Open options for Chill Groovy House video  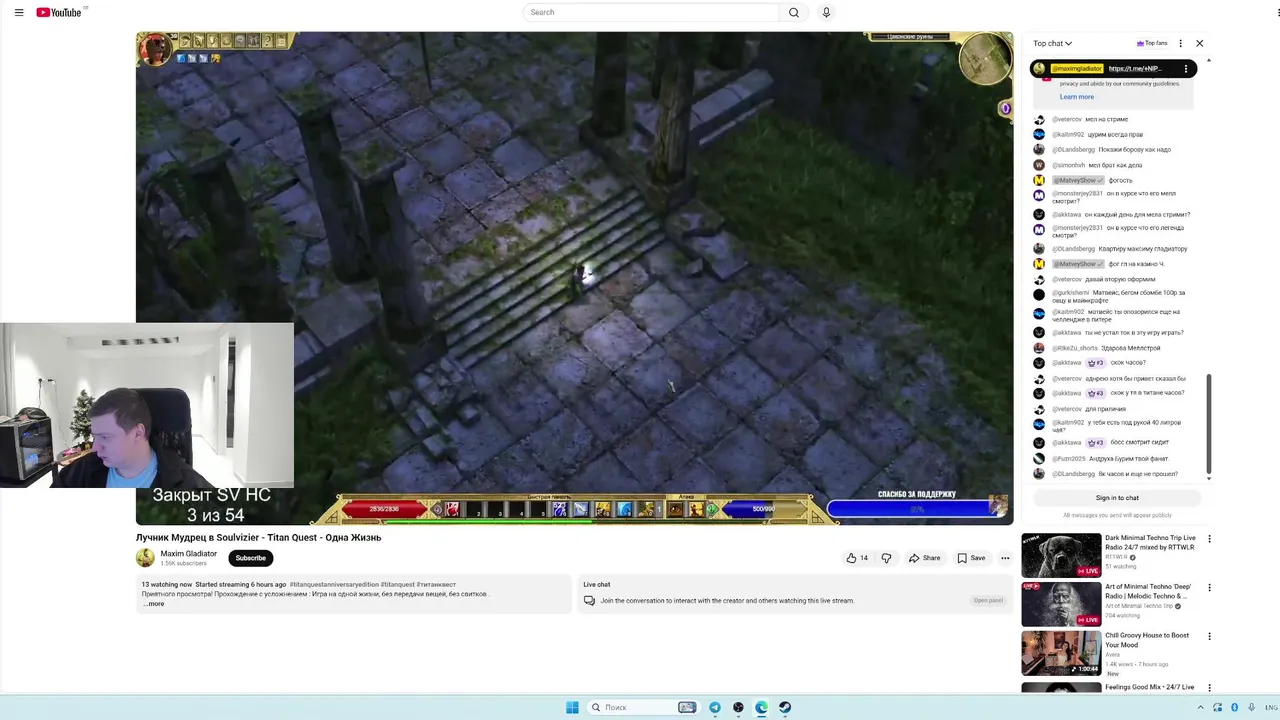(1209, 636)
